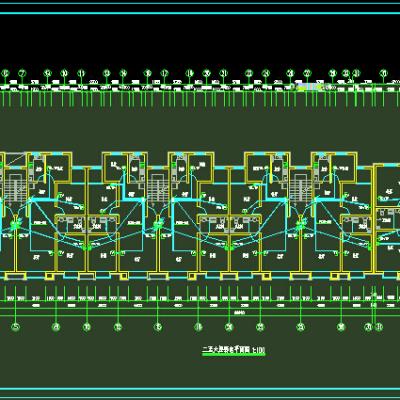Viewport: 400px width, 400px height.
Task: Click the last axis bubble in the top grid row
Action: 384,73
